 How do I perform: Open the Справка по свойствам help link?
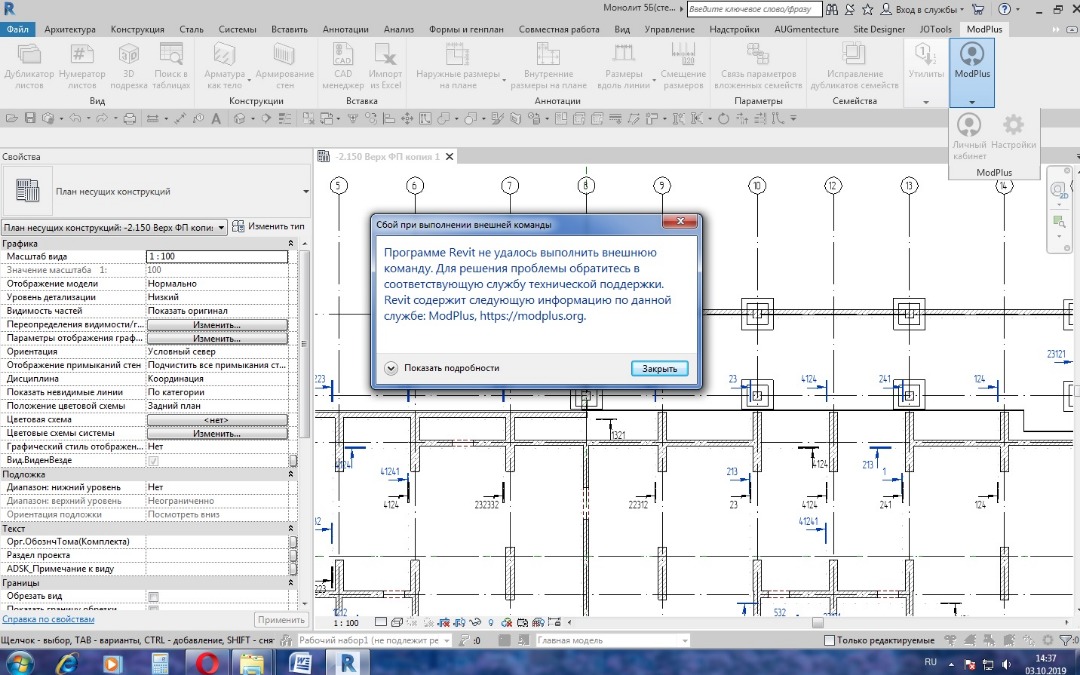[x=48, y=619]
